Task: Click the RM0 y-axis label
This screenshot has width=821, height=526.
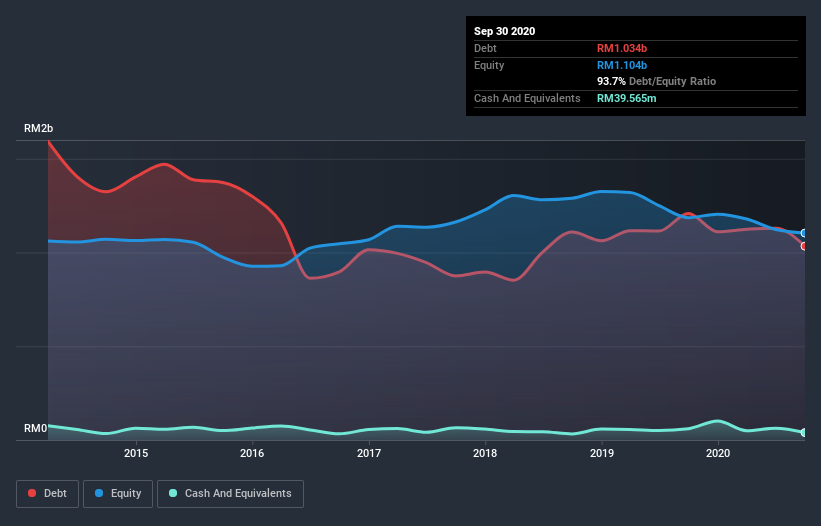Action: coord(35,428)
